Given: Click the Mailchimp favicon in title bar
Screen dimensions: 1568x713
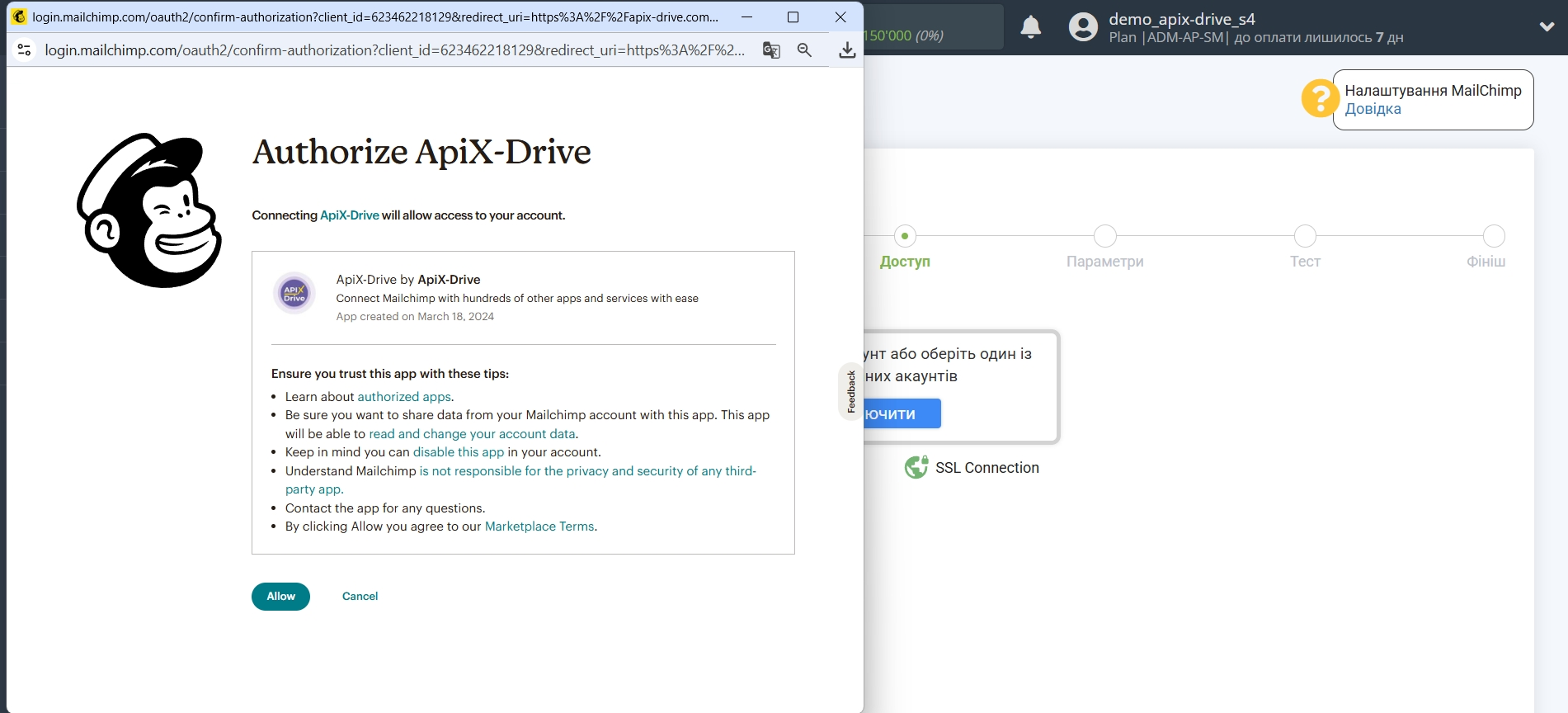Looking at the screenshot, I should 19,17.
